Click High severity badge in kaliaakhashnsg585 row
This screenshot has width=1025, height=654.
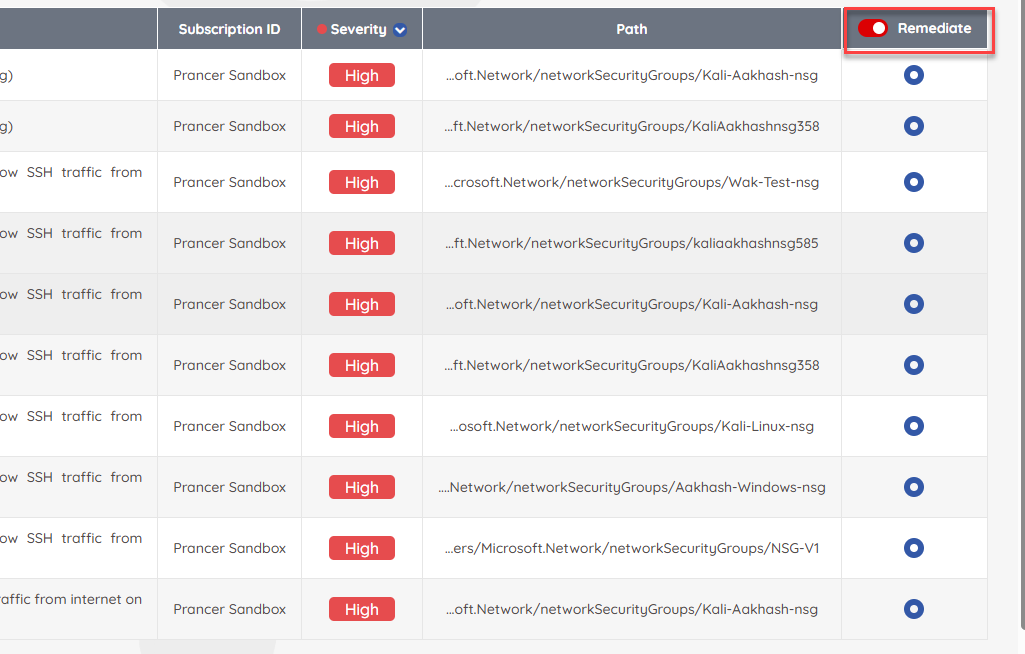click(361, 243)
